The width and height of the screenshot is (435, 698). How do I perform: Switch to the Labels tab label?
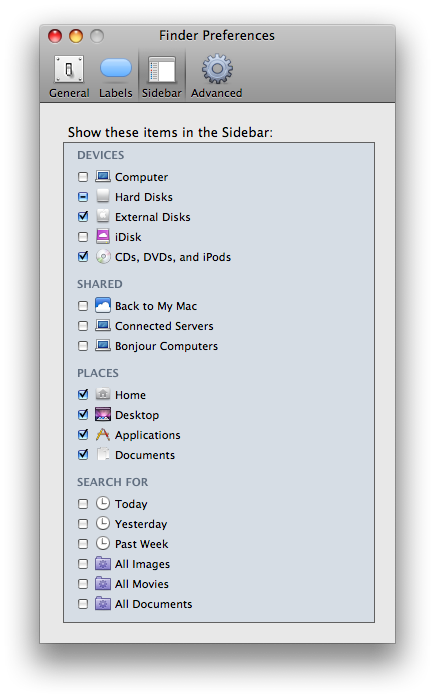coord(116,93)
